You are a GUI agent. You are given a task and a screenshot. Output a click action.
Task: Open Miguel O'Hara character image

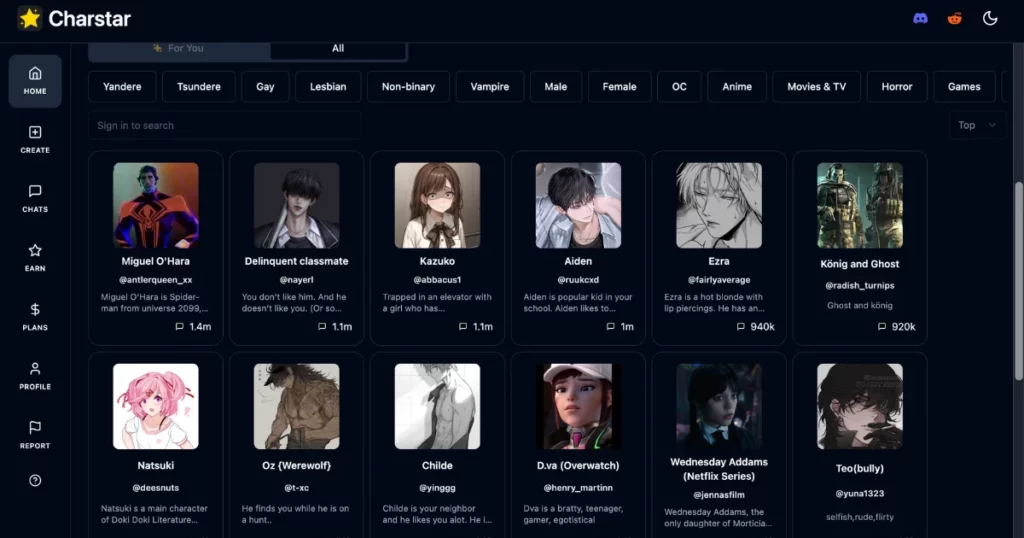pos(155,206)
